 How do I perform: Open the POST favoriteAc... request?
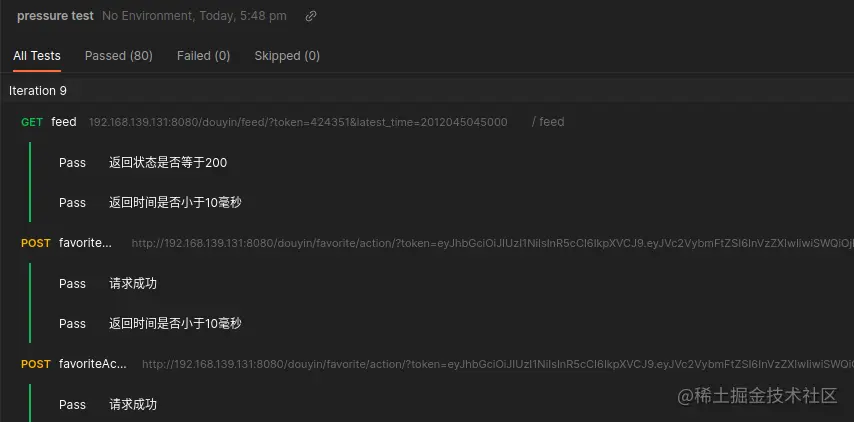[x=93, y=364]
